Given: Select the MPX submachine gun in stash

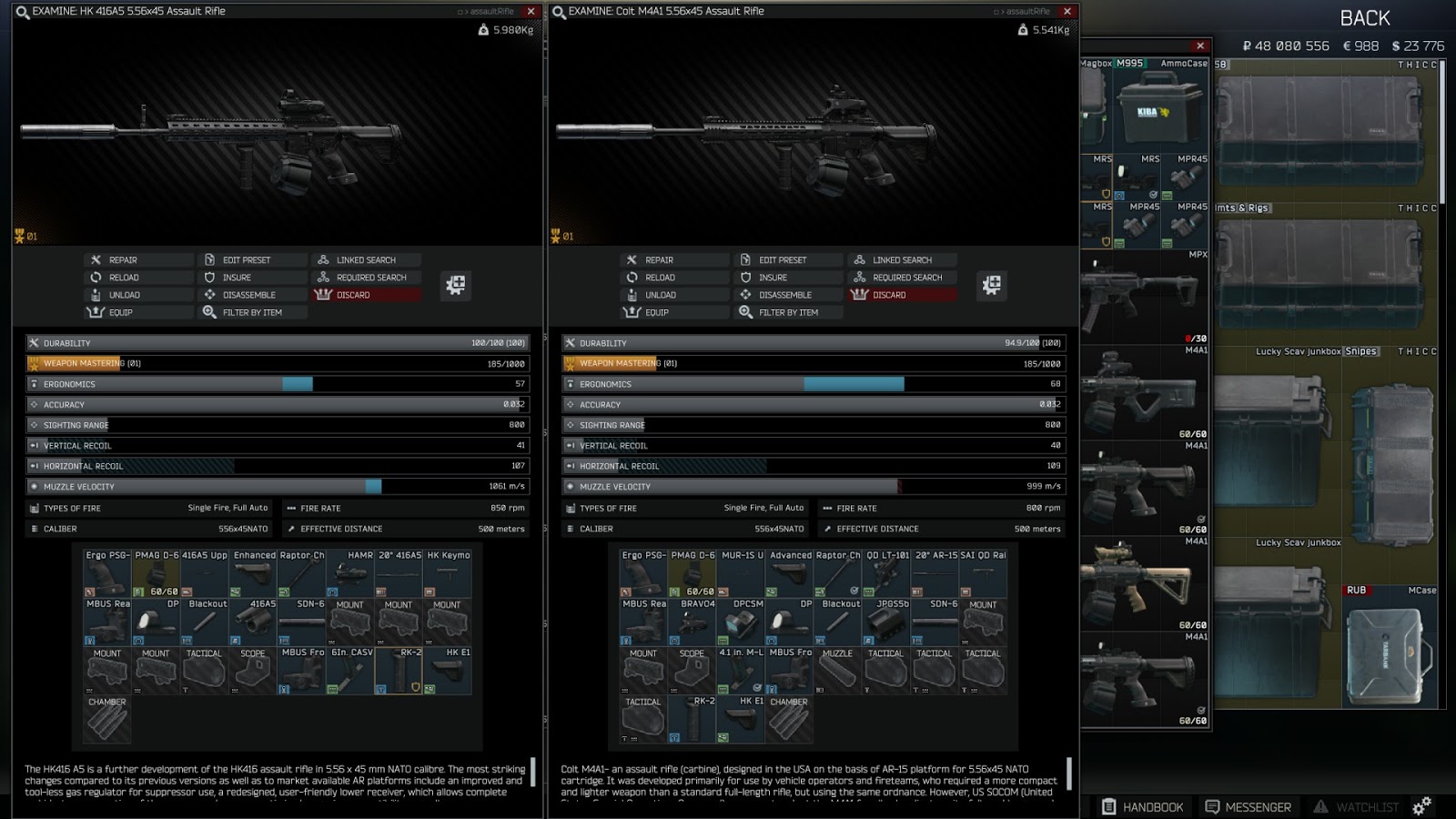Looking at the screenshot, I should [1145, 297].
